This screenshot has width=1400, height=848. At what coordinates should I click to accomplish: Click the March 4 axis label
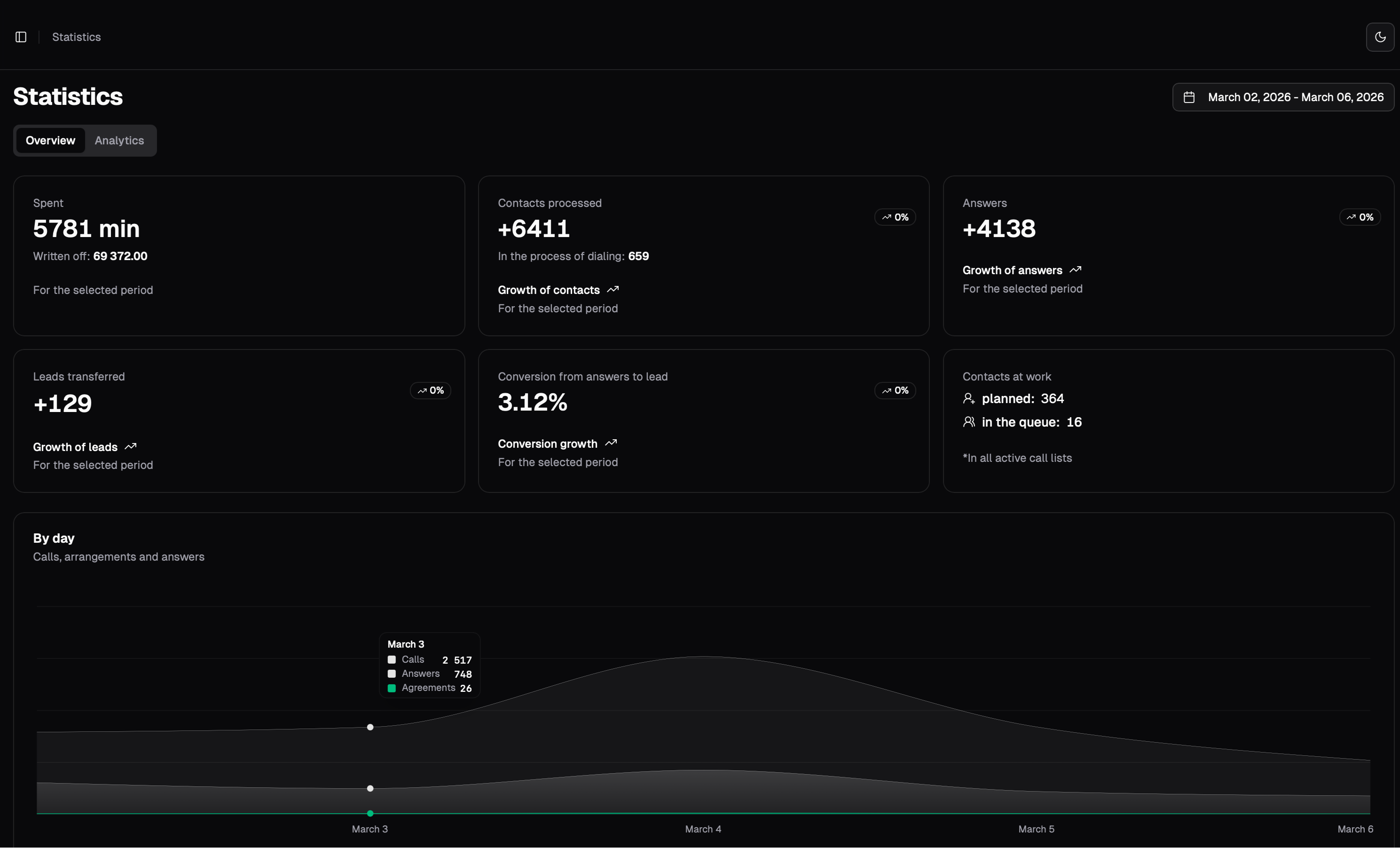pyautogui.click(x=703, y=829)
